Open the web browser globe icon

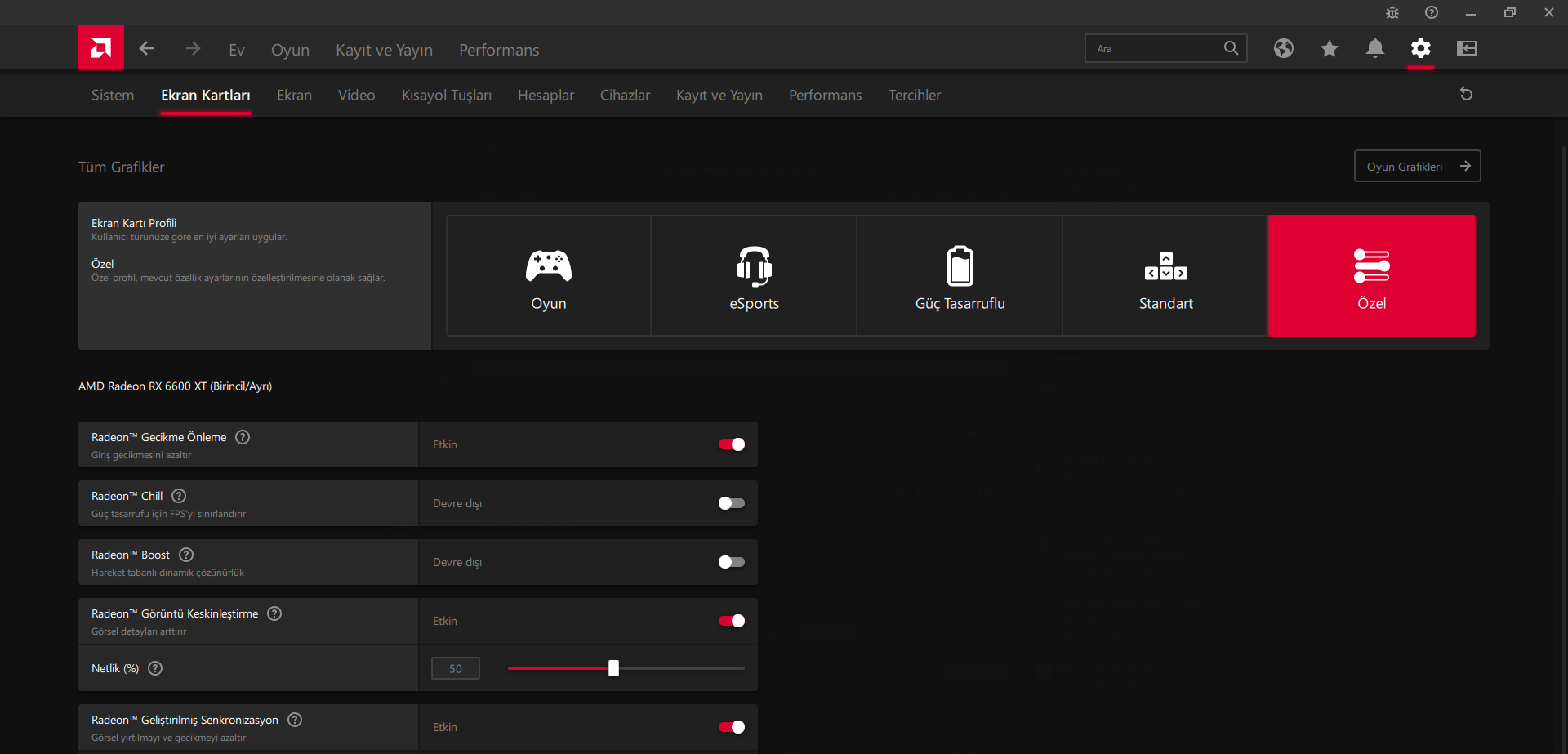tap(1284, 48)
